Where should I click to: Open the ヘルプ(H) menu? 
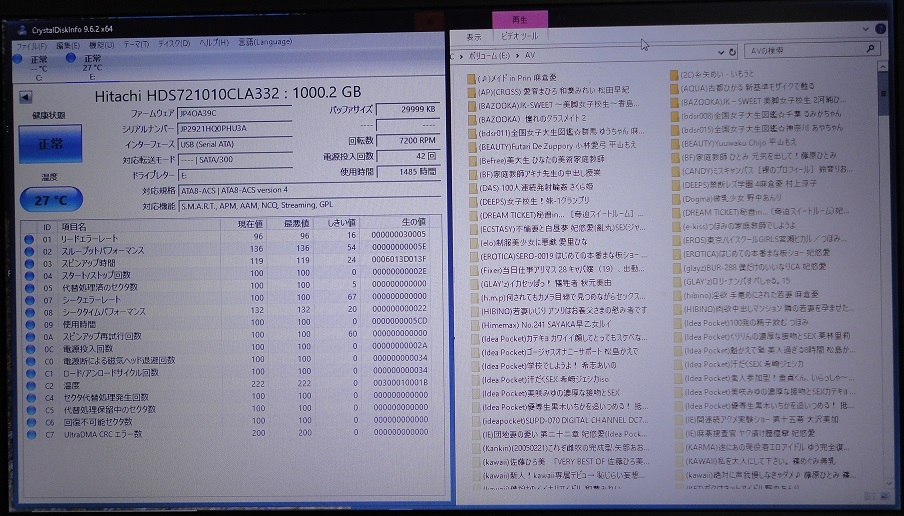pyautogui.click(x=214, y=43)
